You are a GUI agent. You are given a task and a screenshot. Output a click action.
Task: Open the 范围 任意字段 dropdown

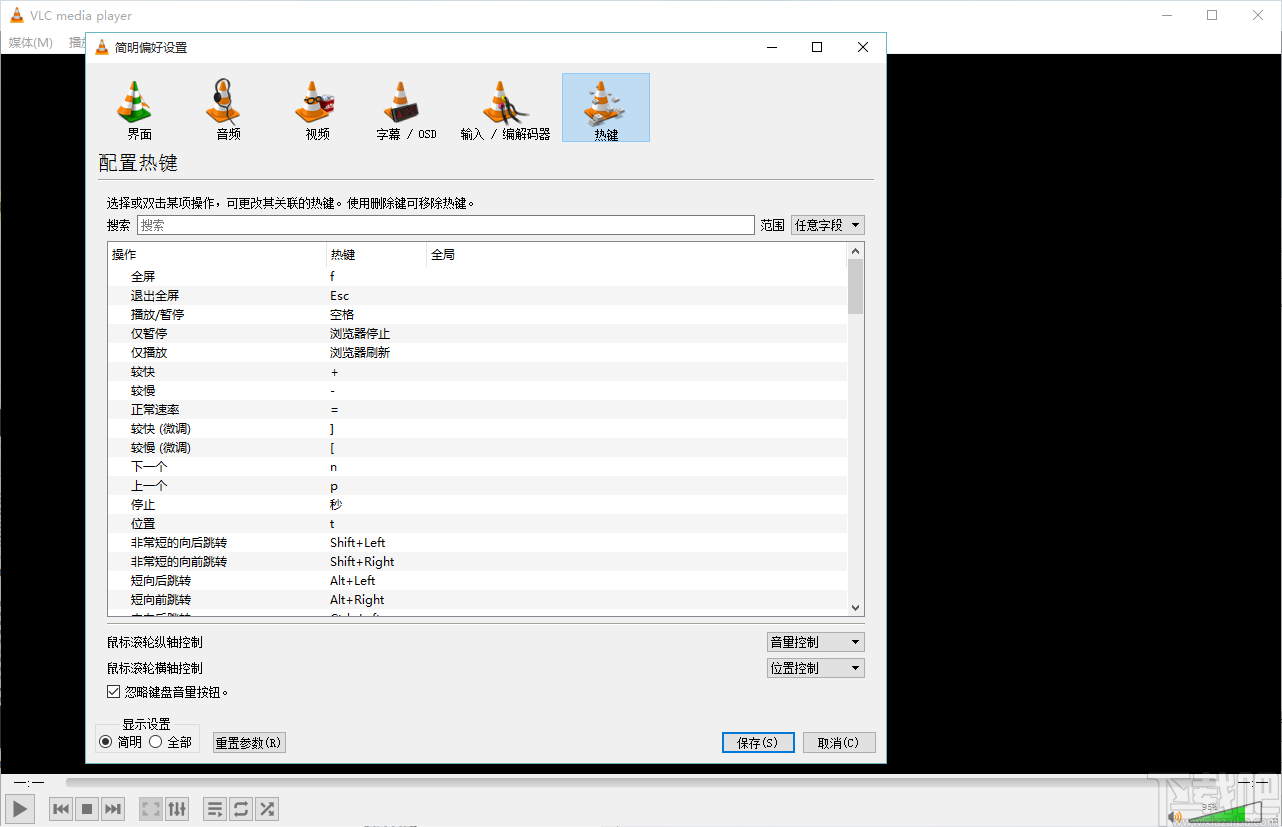[828, 225]
